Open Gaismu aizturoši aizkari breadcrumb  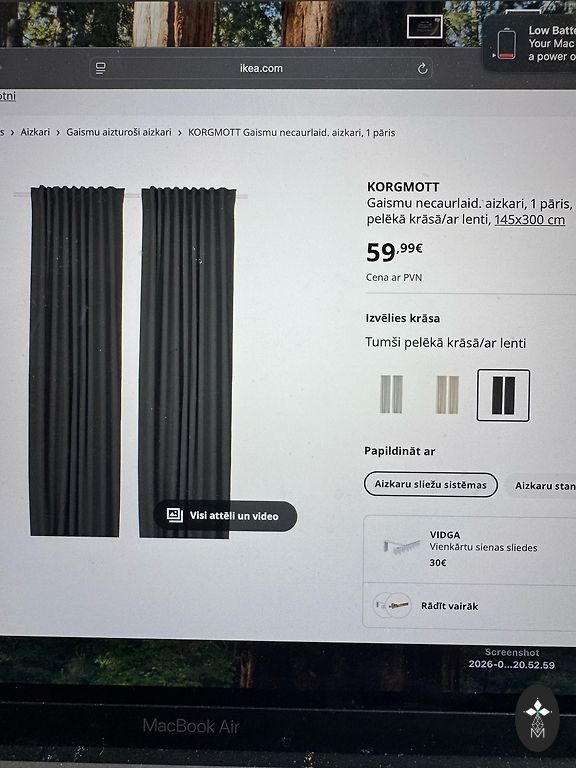[119, 132]
